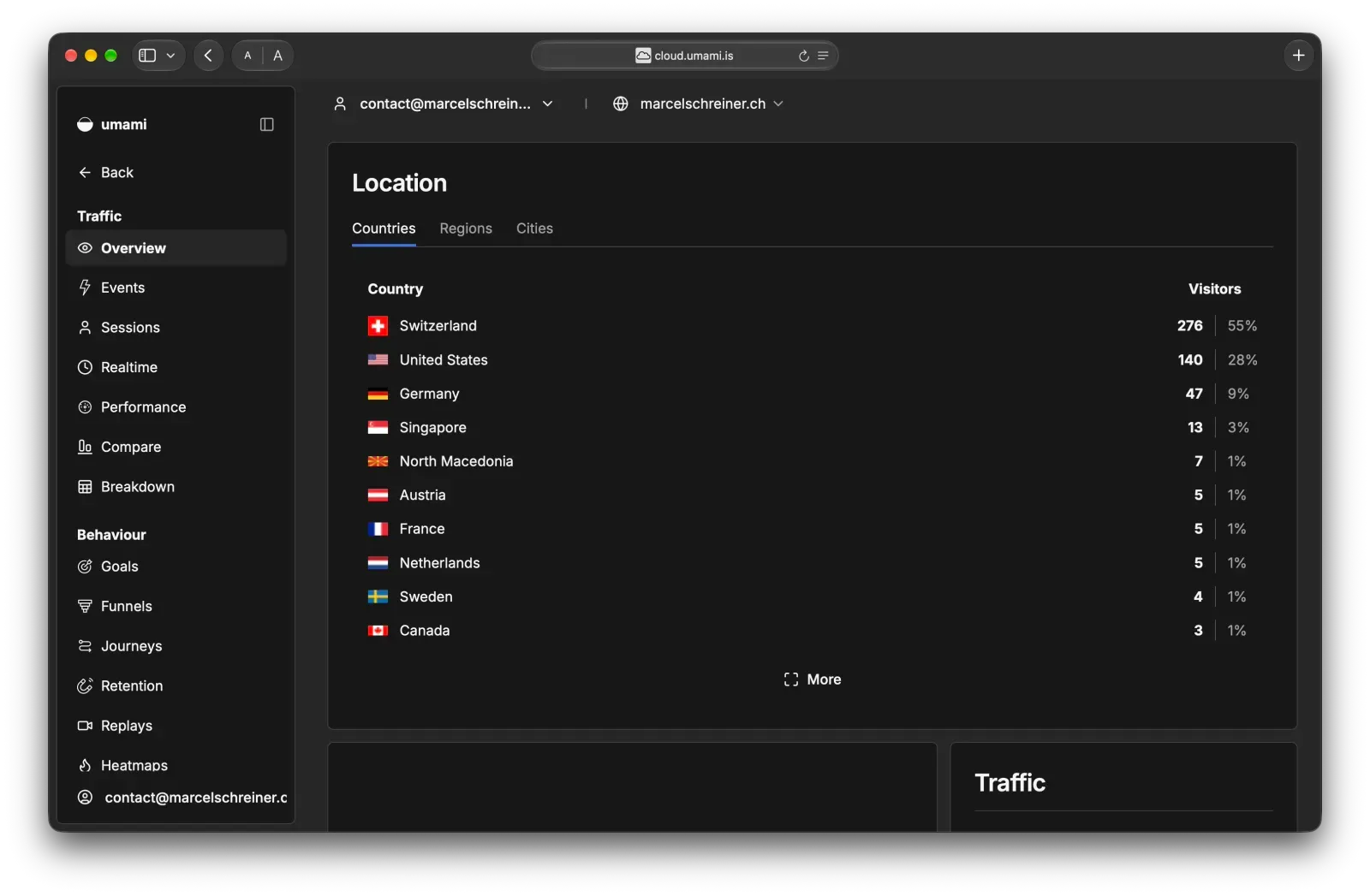The height and width of the screenshot is (896, 1370).
Task: Go back with the Back arrow
Action: [x=85, y=173]
